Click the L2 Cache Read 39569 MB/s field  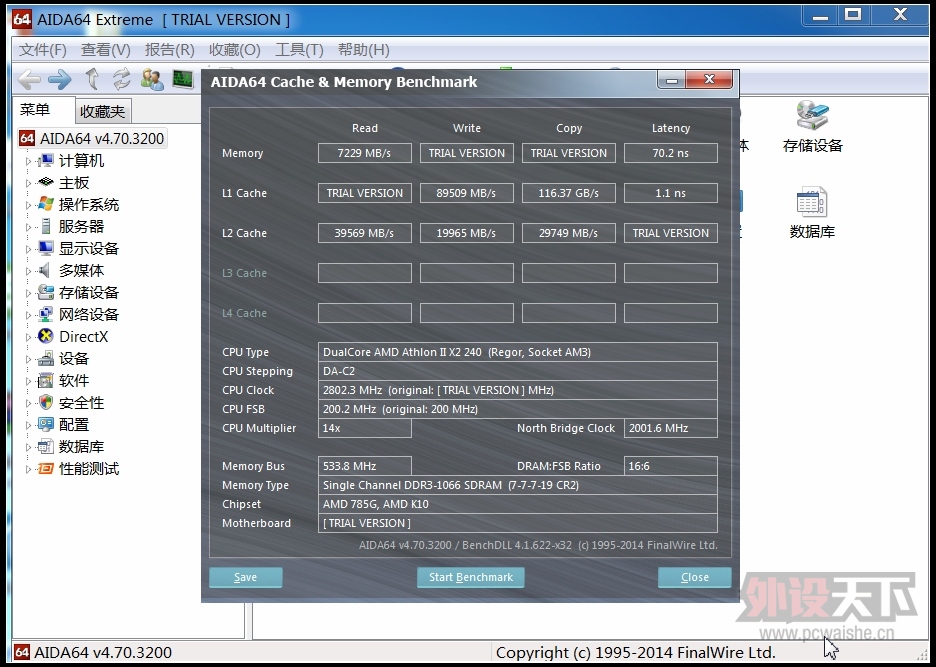[364, 233]
